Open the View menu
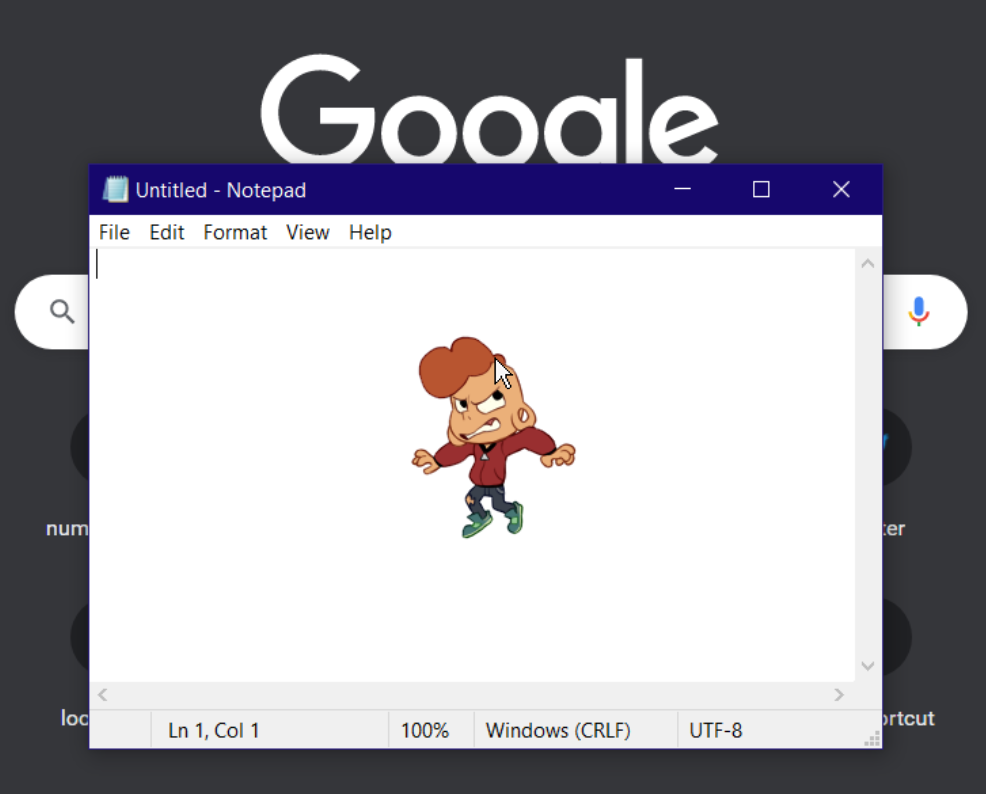This screenshot has height=794, width=986. coord(307,232)
